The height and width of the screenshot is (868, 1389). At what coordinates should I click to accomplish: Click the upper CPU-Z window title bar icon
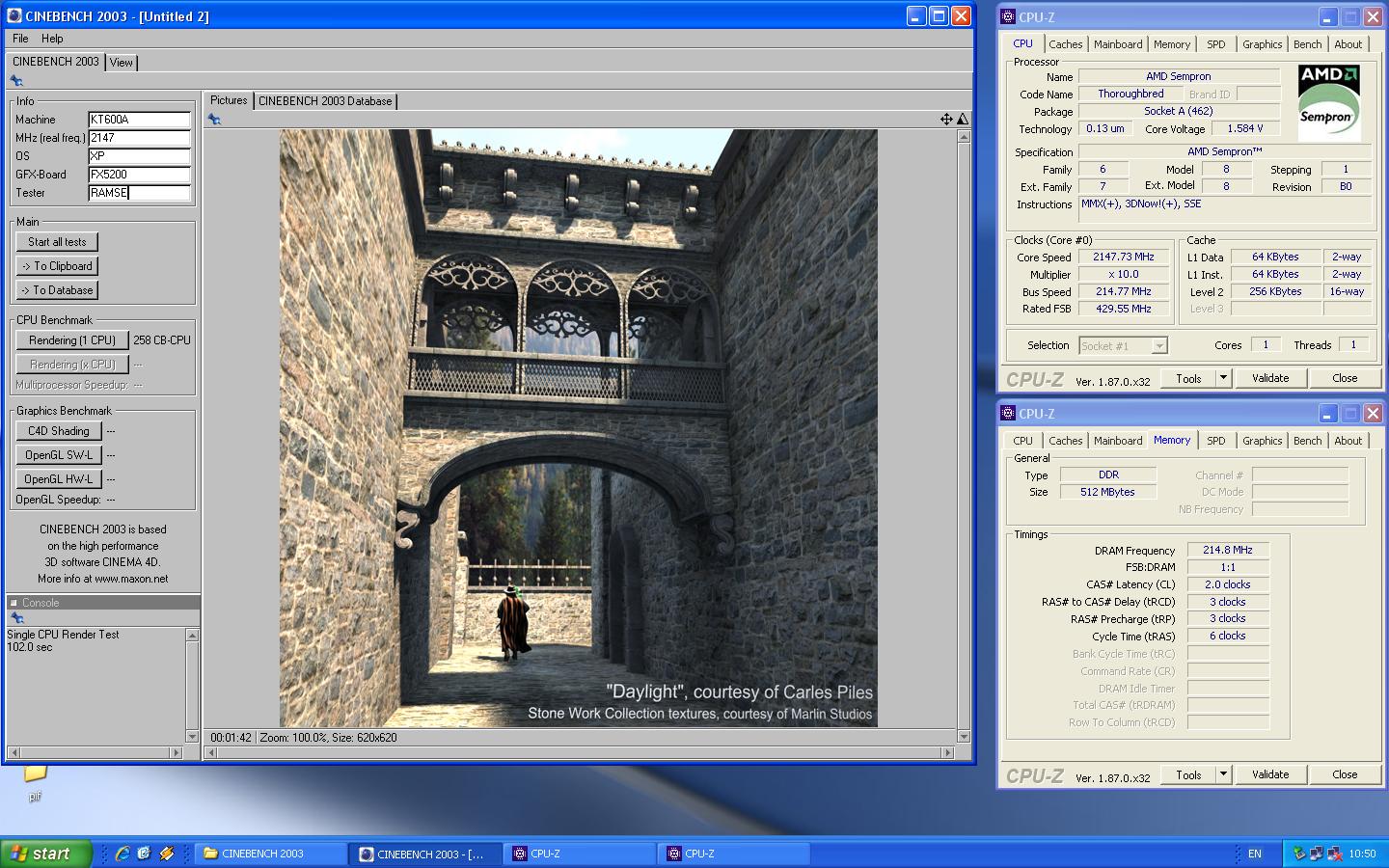coord(1008,16)
